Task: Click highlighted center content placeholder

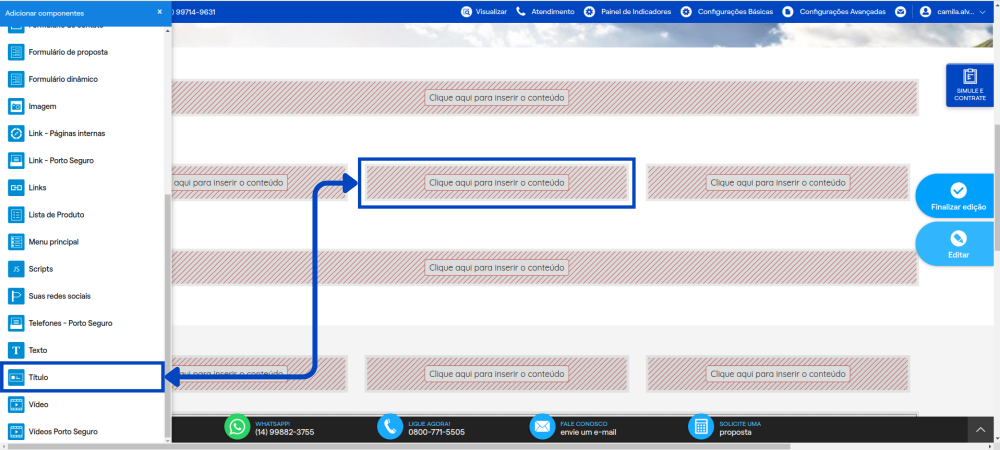Action: (497, 183)
